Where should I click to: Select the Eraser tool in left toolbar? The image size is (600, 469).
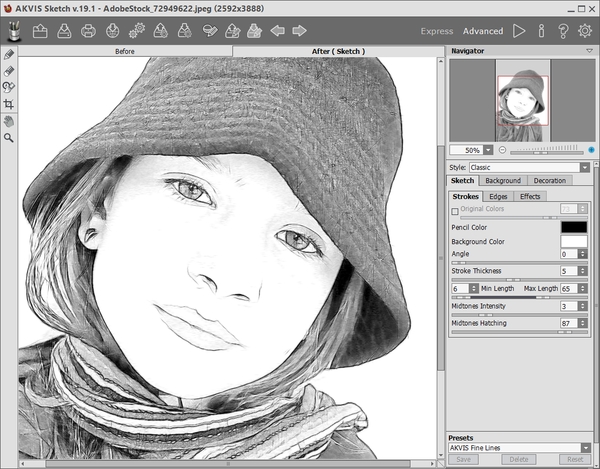point(9,71)
